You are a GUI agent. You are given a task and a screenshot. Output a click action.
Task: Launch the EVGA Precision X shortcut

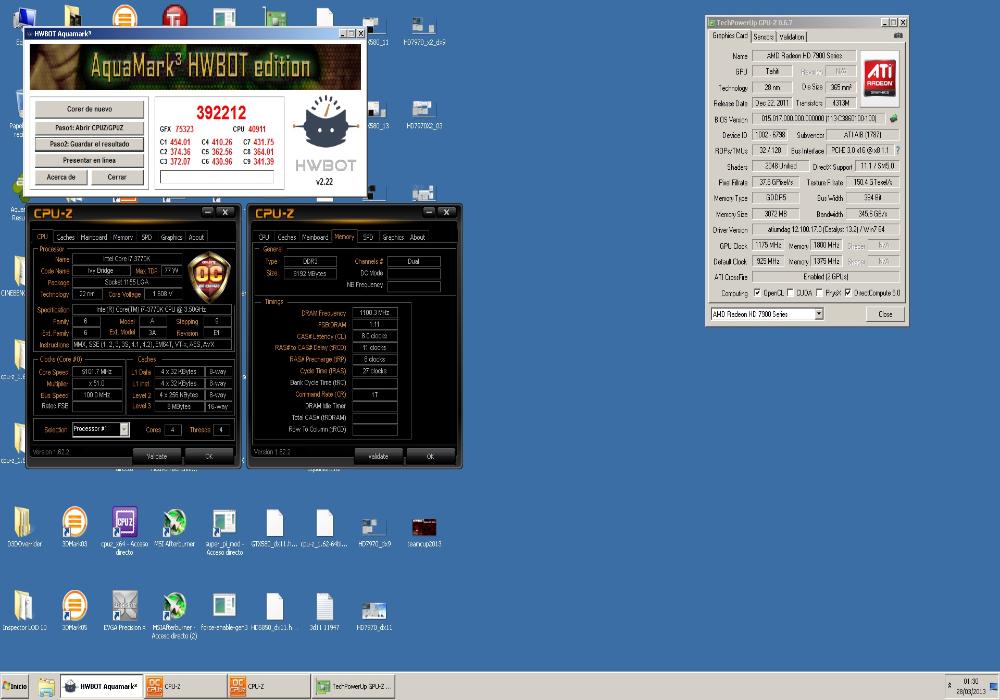(x=124, y=611)
